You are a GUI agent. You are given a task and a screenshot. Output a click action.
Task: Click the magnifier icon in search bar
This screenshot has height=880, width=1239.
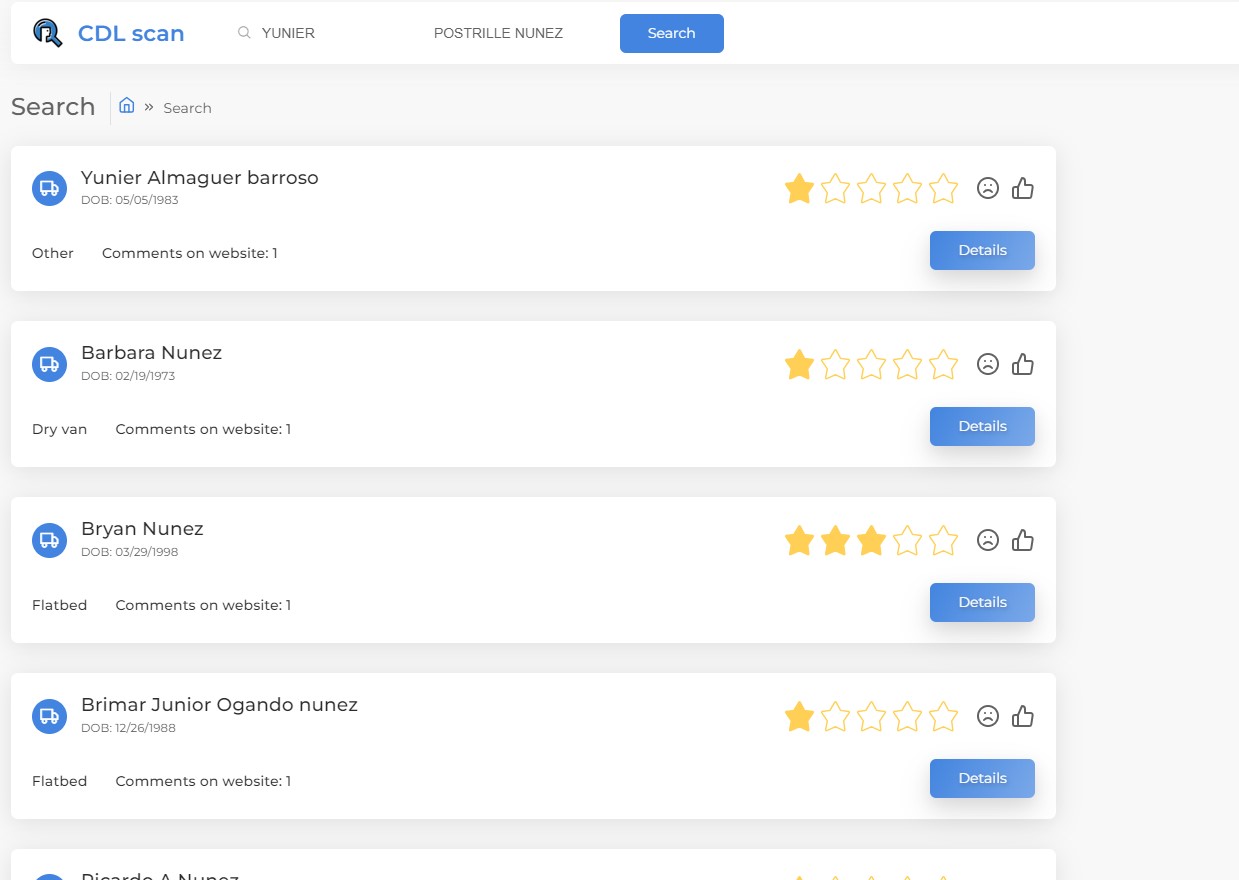tap(244, 33)
